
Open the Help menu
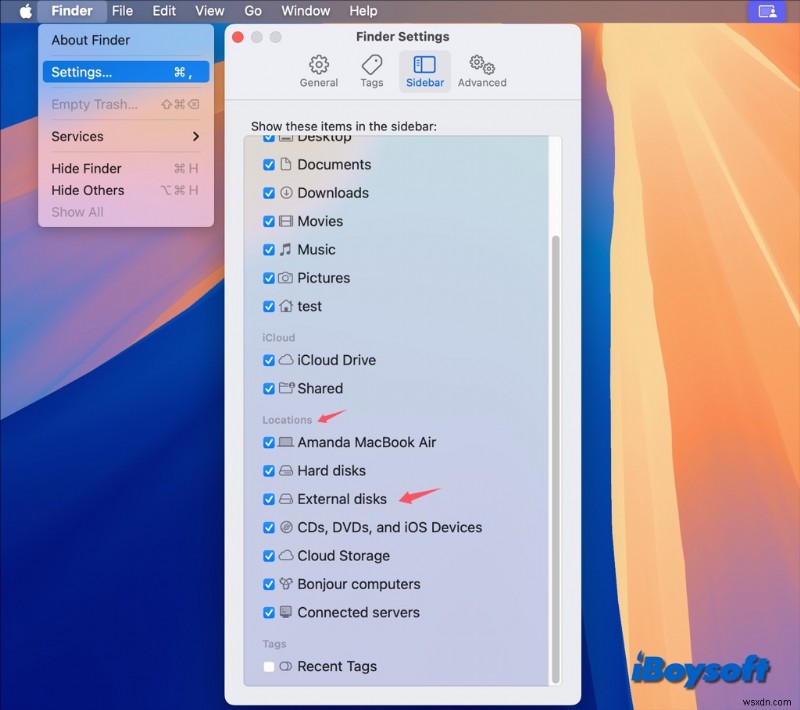pos(363,11)
